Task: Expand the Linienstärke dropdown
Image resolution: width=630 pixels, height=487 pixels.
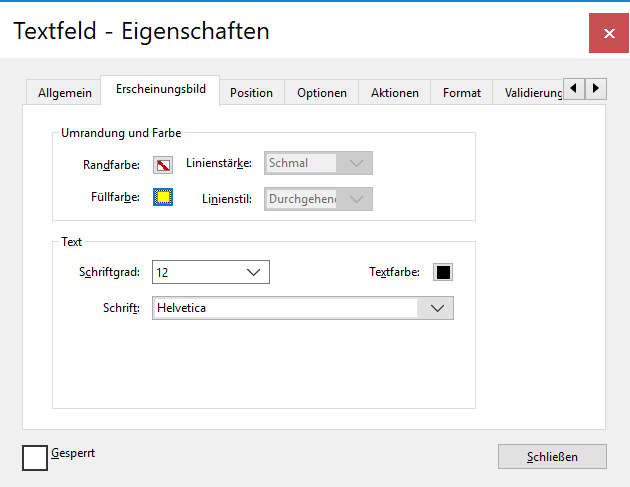Action: [x=318, y=163]
